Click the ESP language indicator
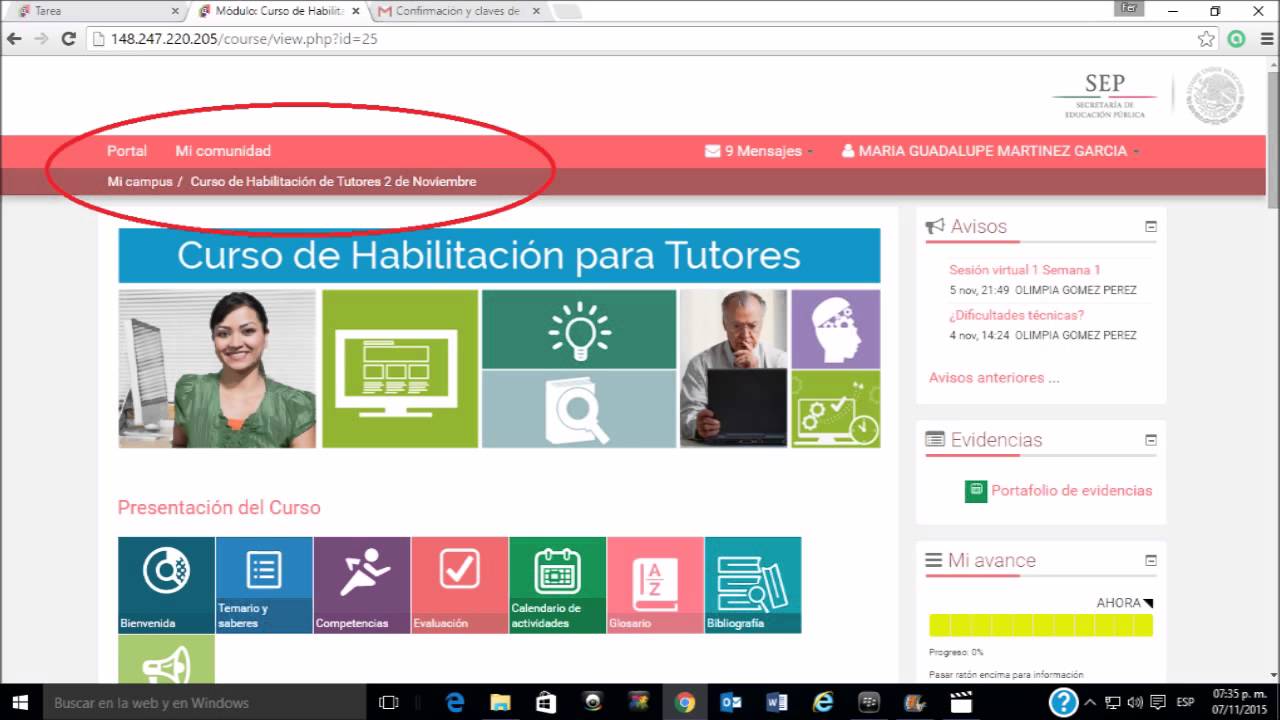The width and height of the screenshot is (1280, 720). pyautogui.click(x=1185, y=702)
